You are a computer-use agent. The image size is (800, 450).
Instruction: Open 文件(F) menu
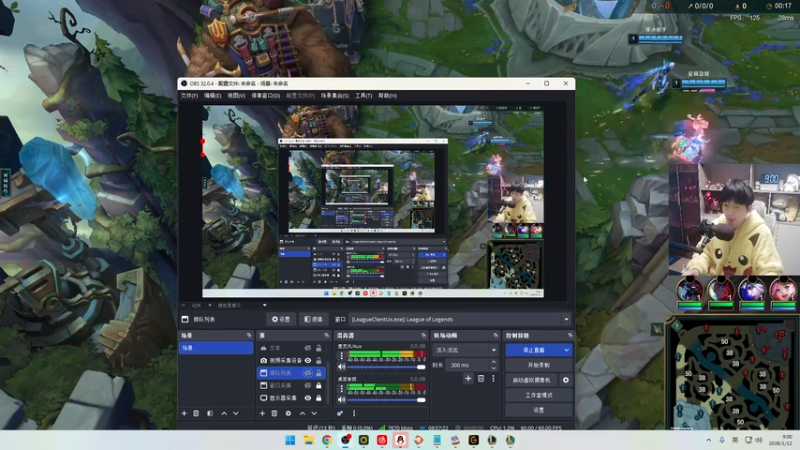pyautogui.click(x=189, y=95)
